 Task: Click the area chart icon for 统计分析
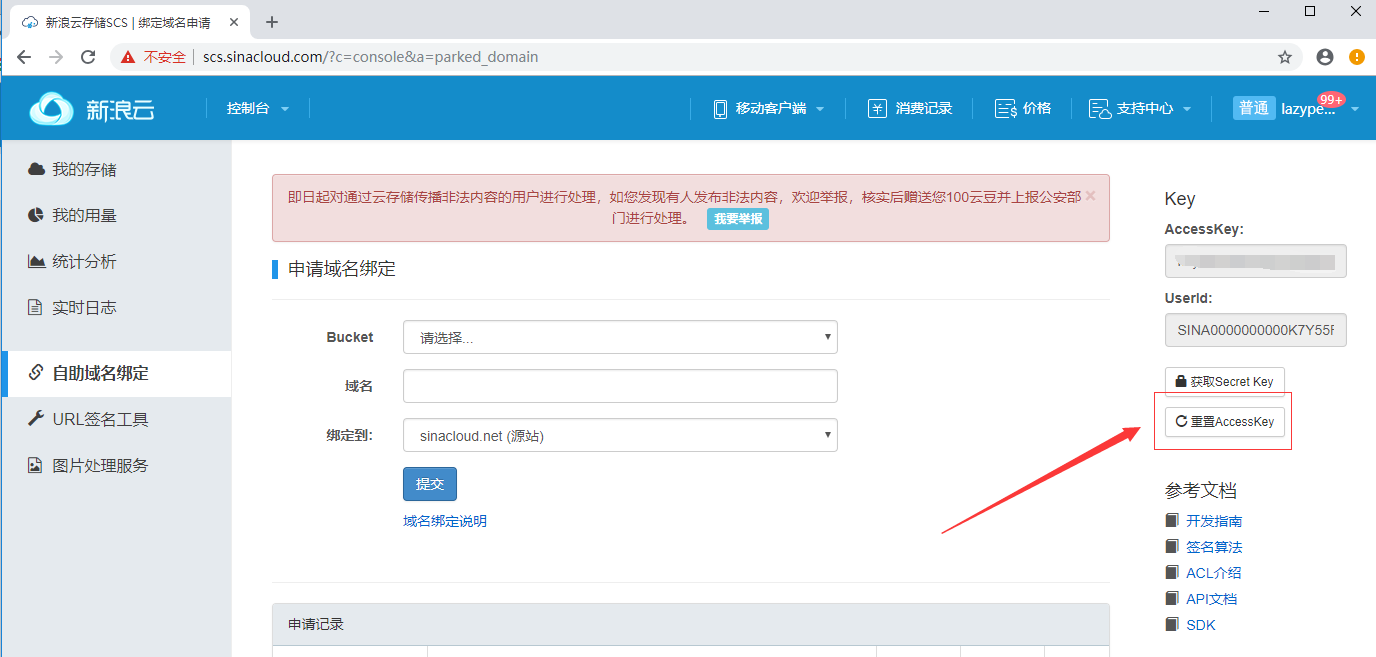point(36,261)
